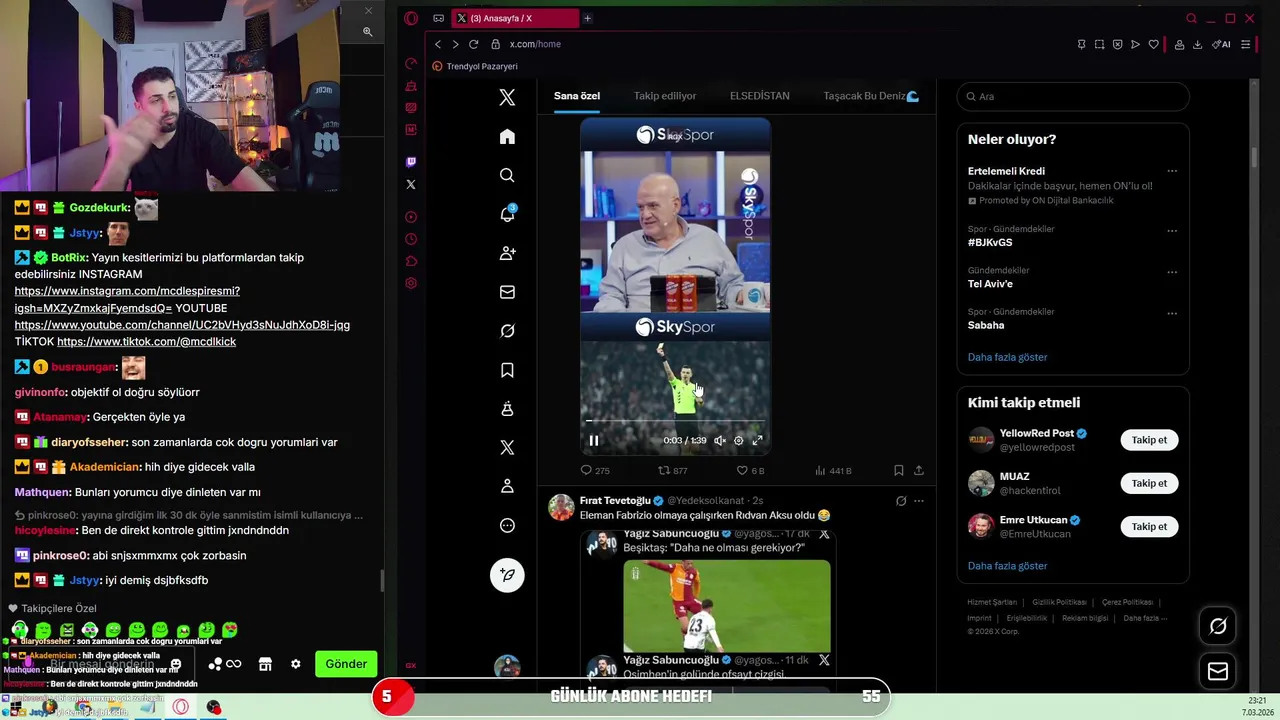This screenshot has height=720, width=1280.
Task: Enter fullscreen for the video
Action: (x=757, y=440)
